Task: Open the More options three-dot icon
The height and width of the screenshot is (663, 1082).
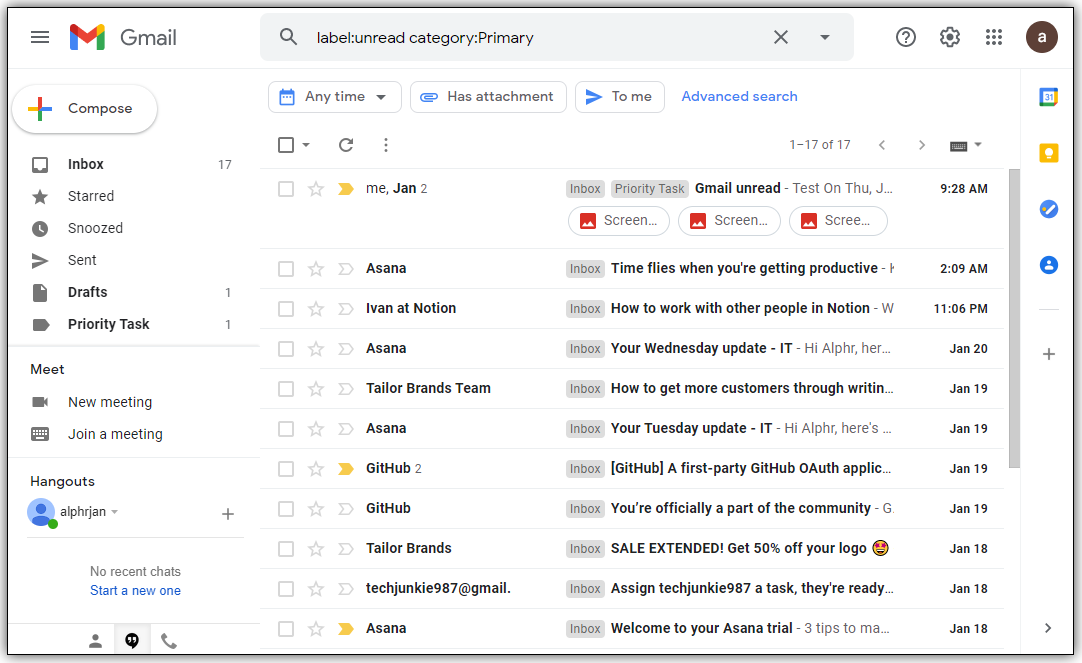Action: [x=386, y=145]
